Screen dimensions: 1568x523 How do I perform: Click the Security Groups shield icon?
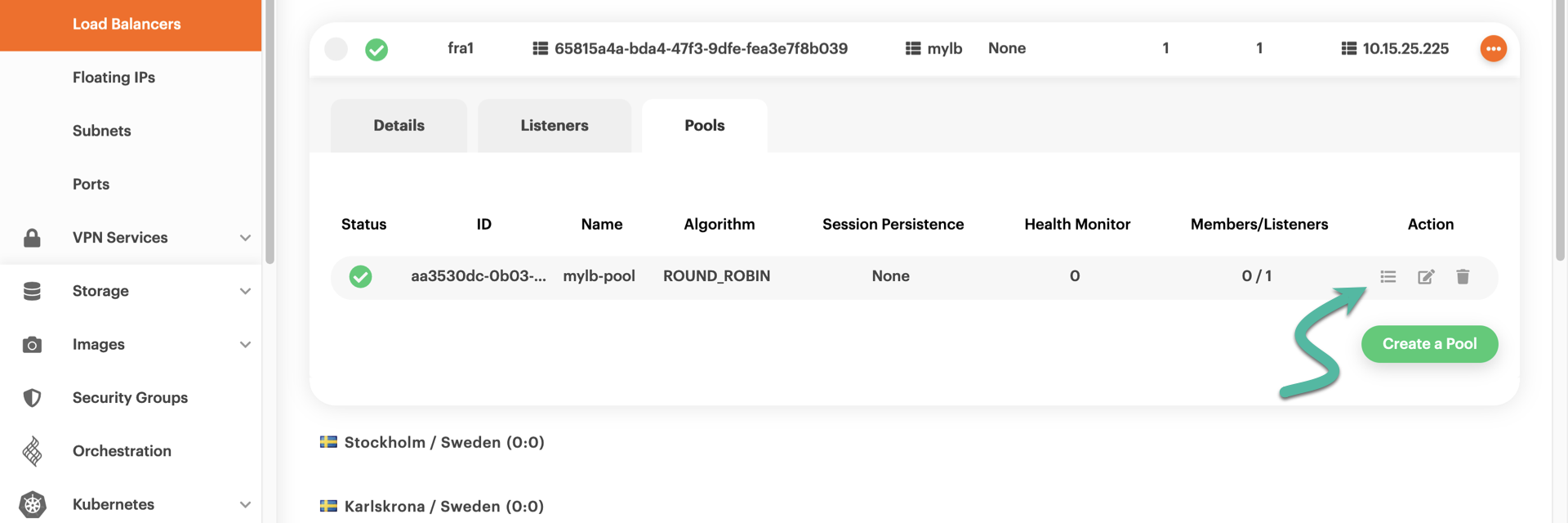[x=33, y=398]
